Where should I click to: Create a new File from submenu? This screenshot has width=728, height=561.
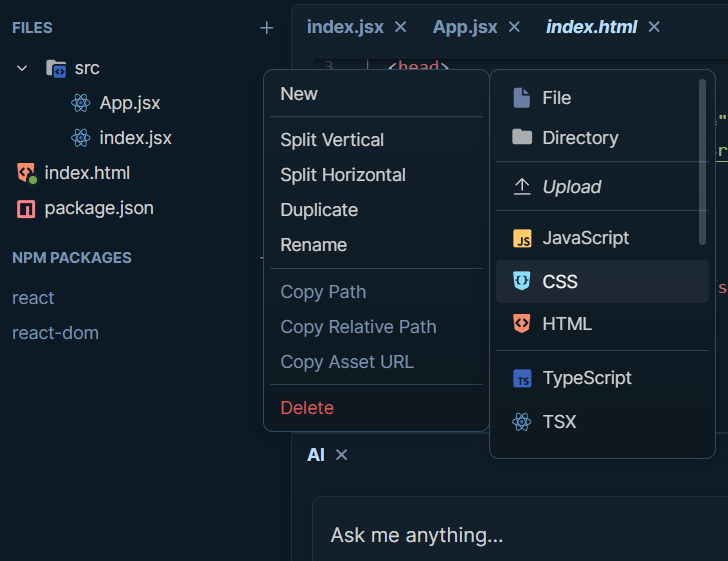pos(602,98)
